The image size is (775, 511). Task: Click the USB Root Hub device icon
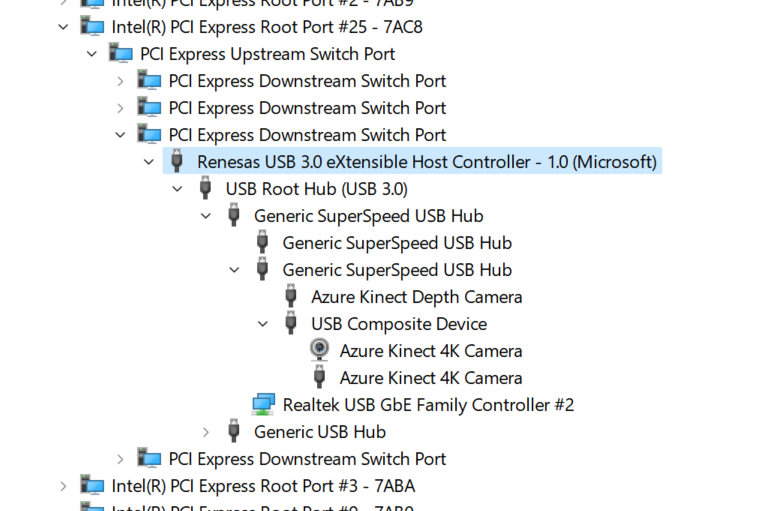coord(206,189)
